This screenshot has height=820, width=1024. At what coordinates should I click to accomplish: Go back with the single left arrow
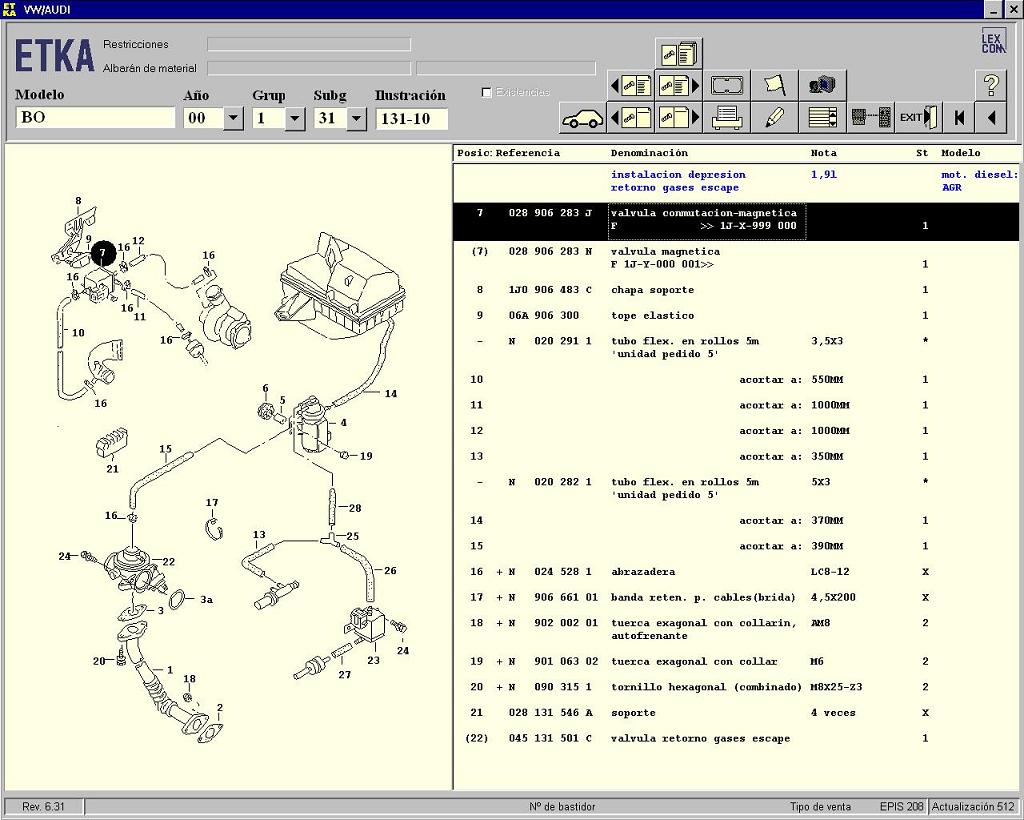tap(991, 118)
